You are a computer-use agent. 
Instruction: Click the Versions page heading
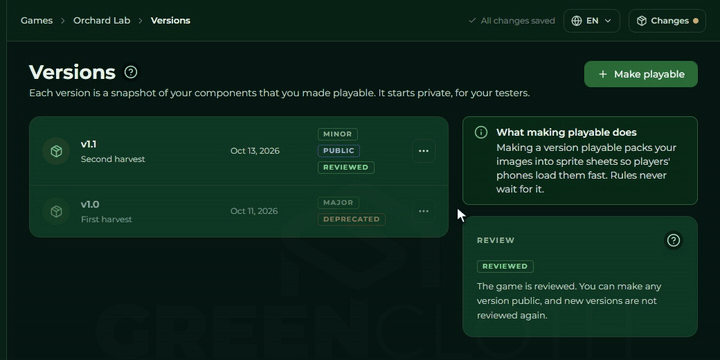[72, 72]
